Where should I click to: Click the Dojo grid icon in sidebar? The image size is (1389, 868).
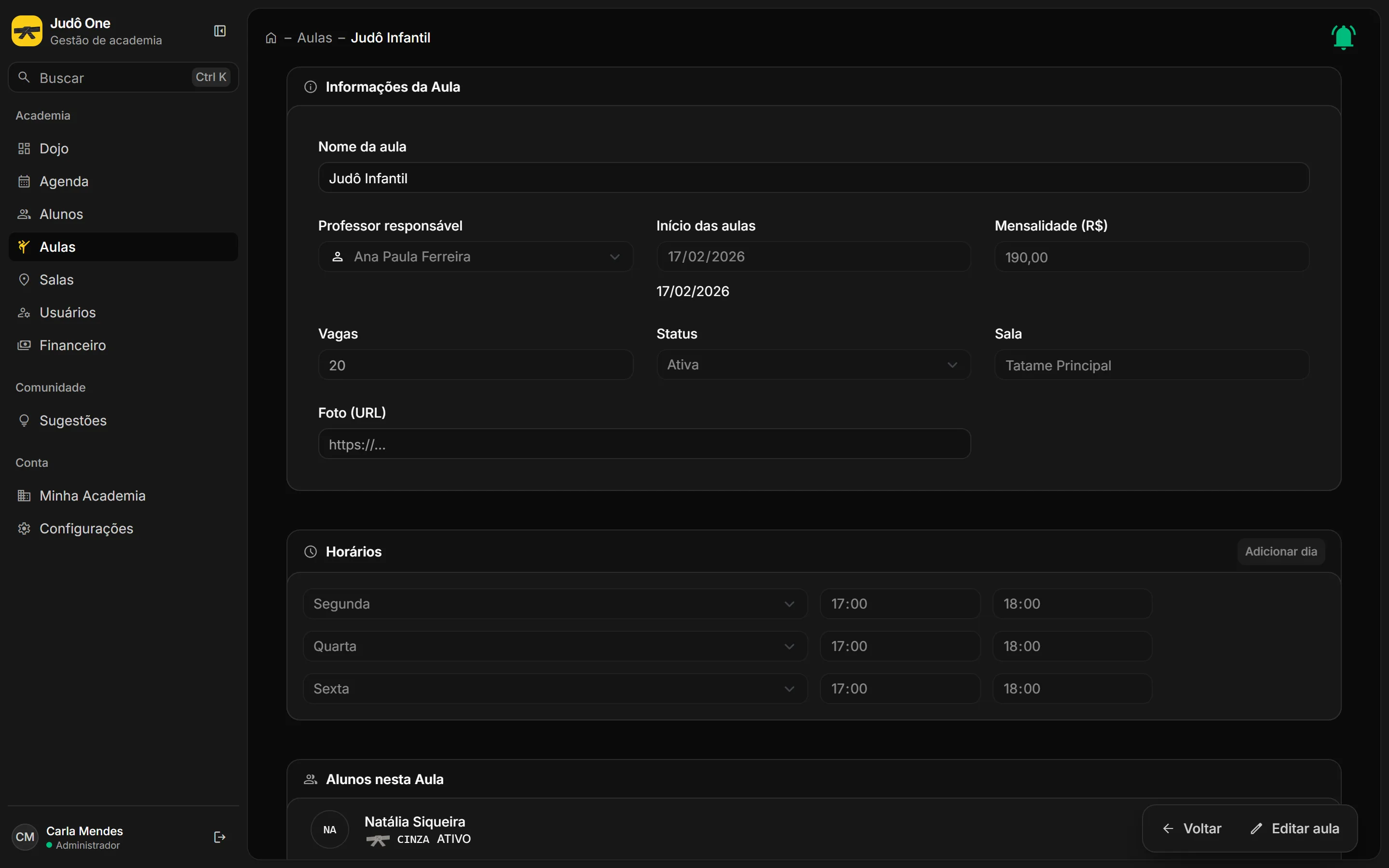click(24, 149)
